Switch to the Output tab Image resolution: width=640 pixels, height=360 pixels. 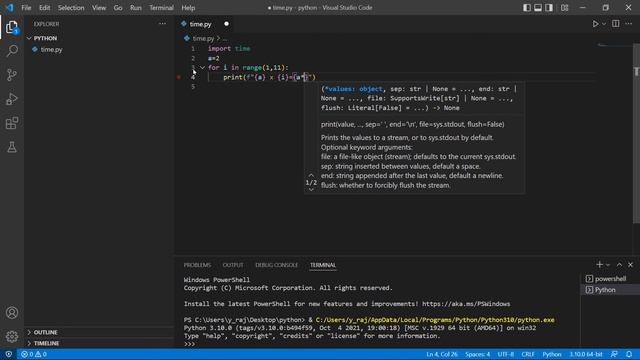click(x=233, y=265)
